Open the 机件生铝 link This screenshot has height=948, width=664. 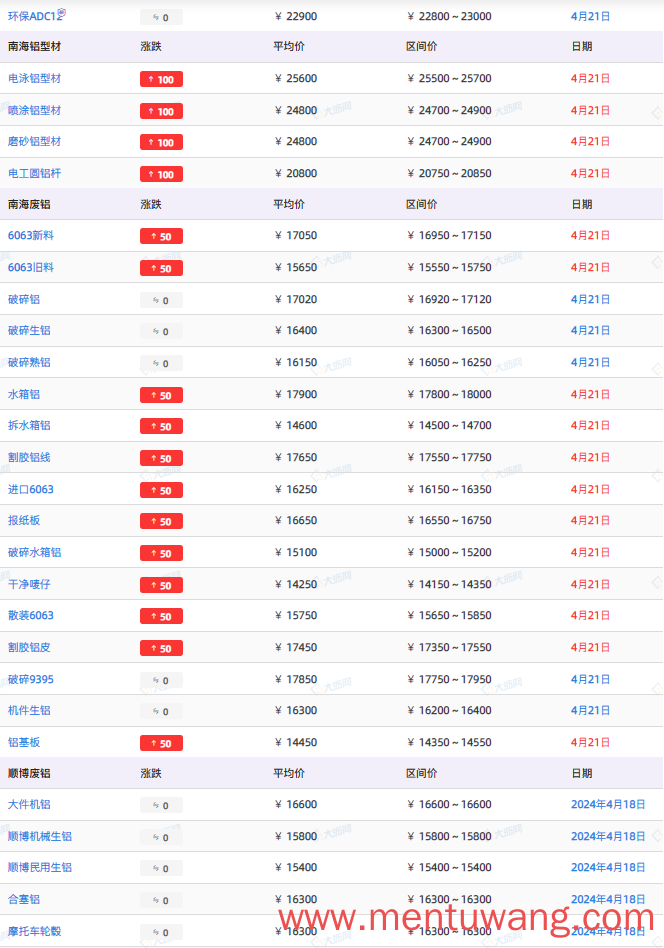pos(29,710)
